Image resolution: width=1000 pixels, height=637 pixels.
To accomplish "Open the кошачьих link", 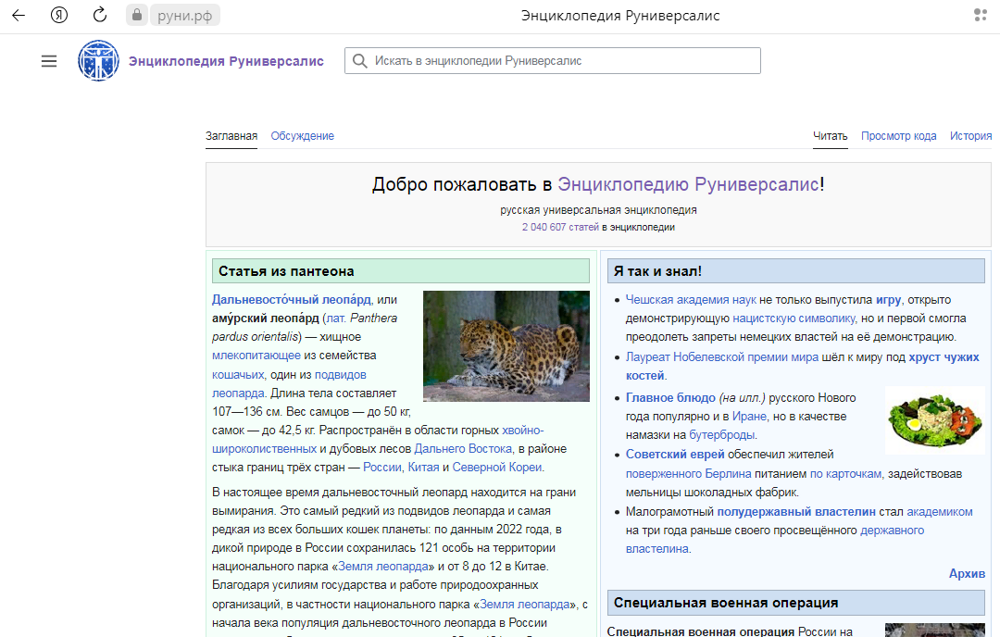I will [238, 375].
